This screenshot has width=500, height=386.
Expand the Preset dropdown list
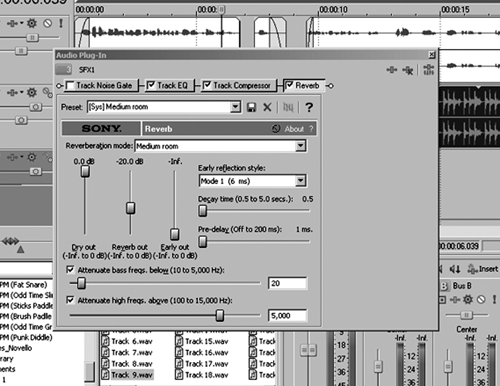(235, 107)
